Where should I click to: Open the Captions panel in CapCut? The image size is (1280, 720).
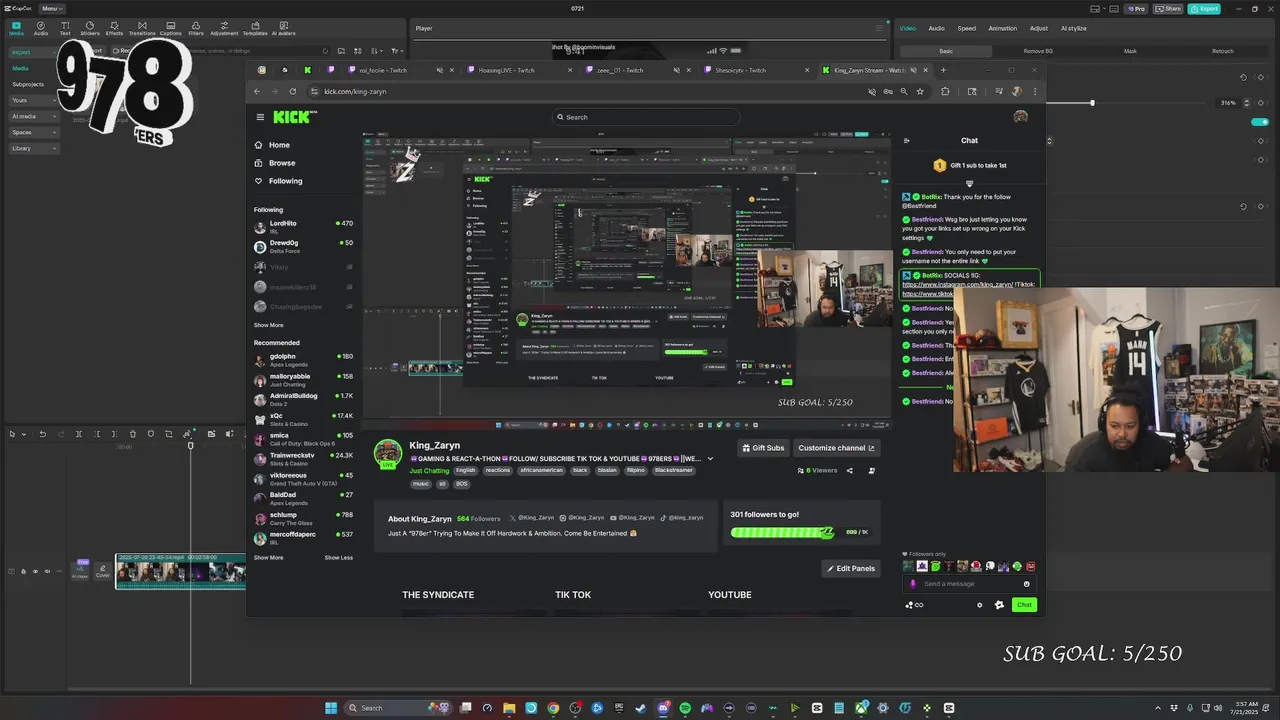point(170,28)
